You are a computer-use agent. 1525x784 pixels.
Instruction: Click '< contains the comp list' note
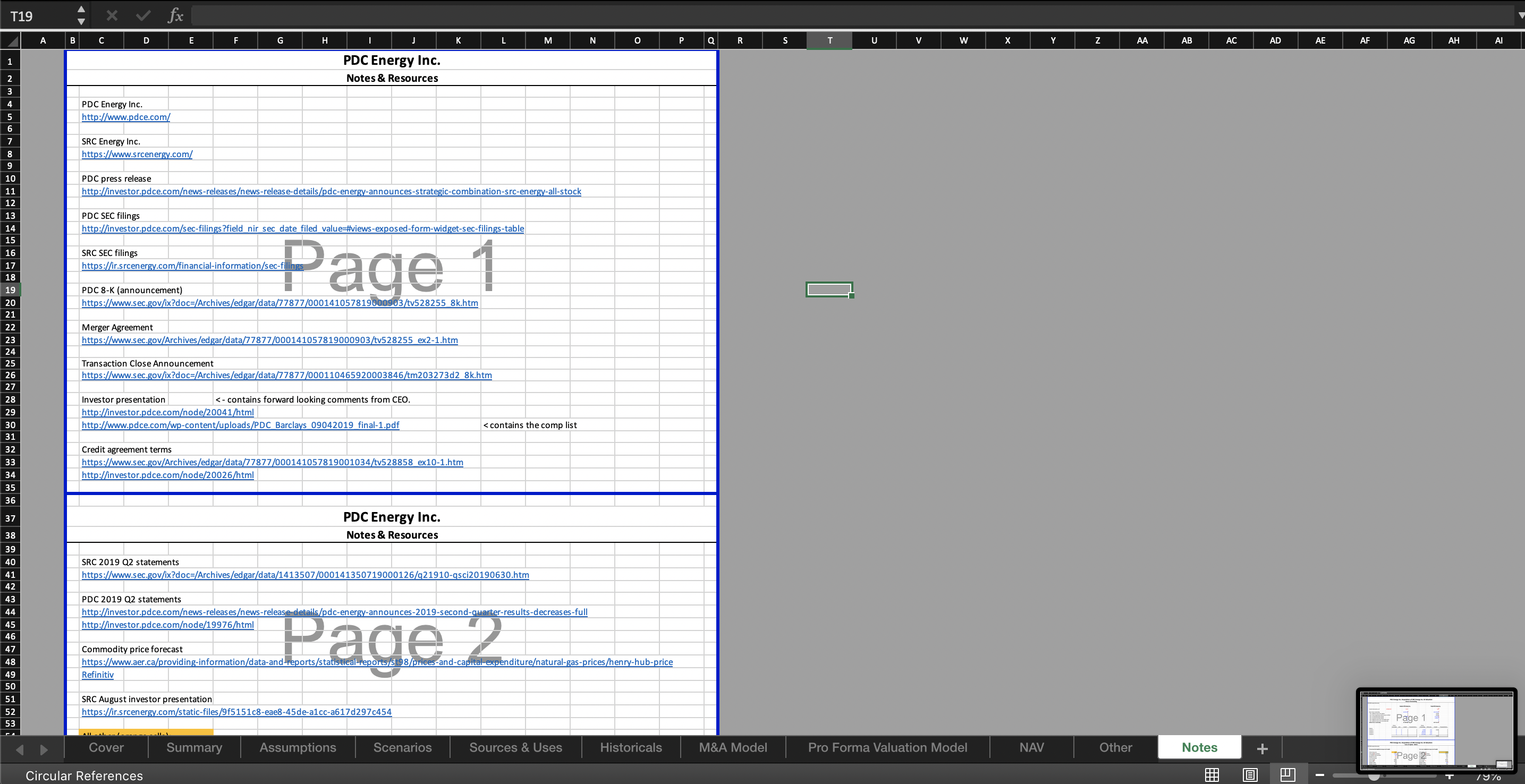(530, 425)
